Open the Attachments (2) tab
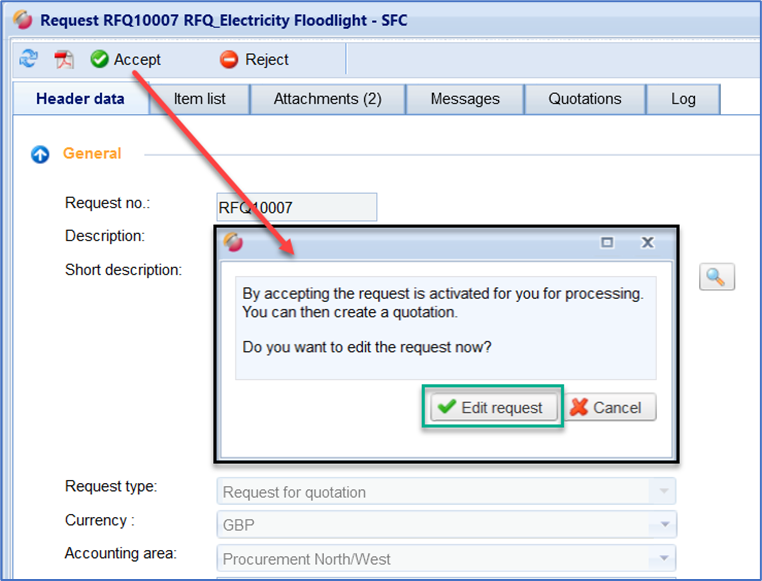The width and height of the screenshot is (762, 581). point(327,99)
